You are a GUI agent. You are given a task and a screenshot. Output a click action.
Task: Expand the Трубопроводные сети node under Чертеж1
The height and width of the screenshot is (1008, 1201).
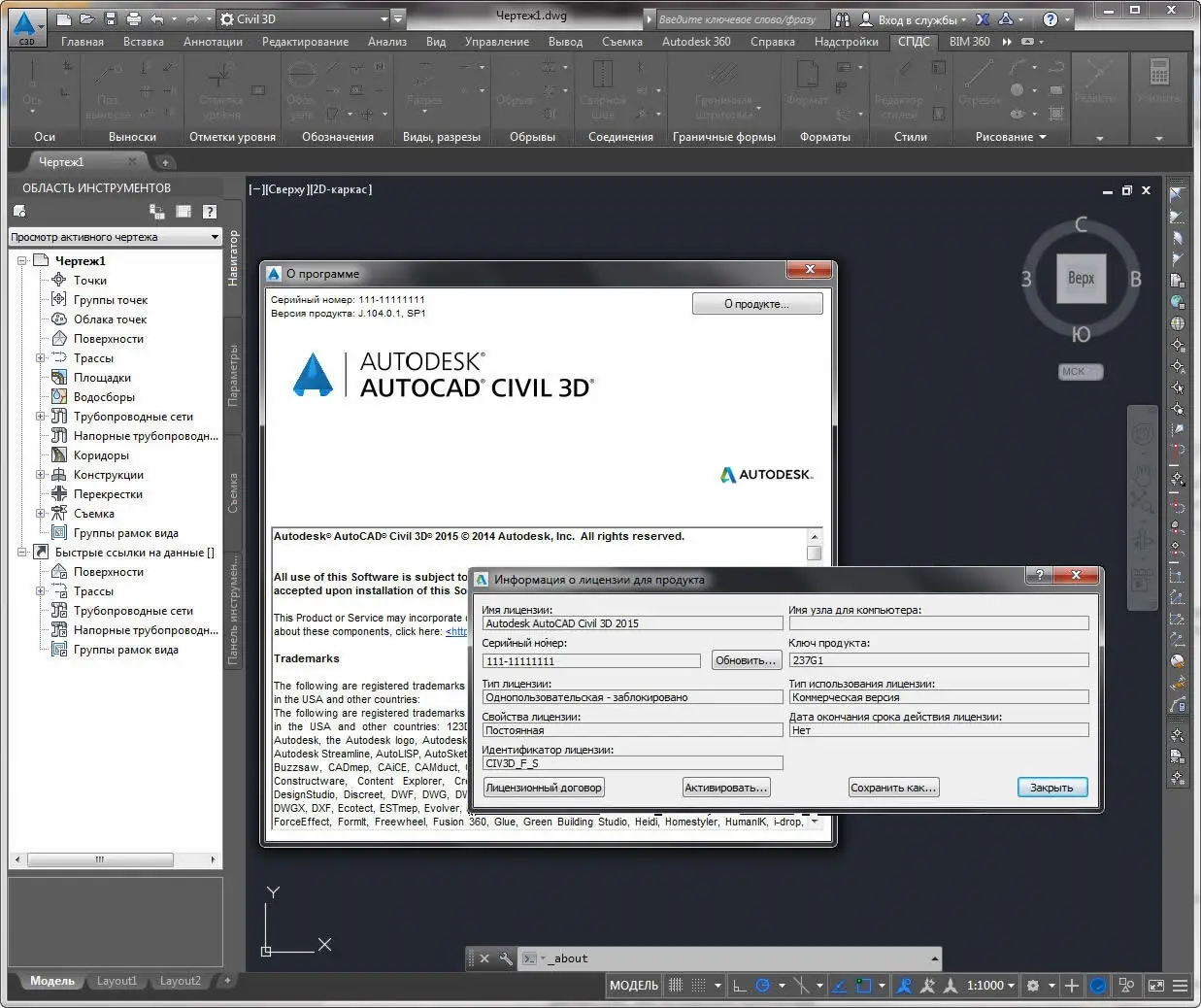41,417
